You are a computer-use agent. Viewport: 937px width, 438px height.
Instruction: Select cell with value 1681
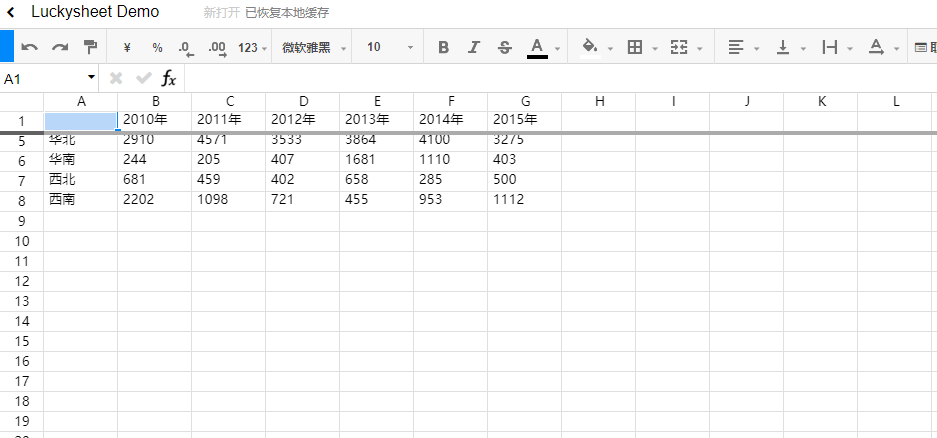pyautogui.click(x=376, y=161)
